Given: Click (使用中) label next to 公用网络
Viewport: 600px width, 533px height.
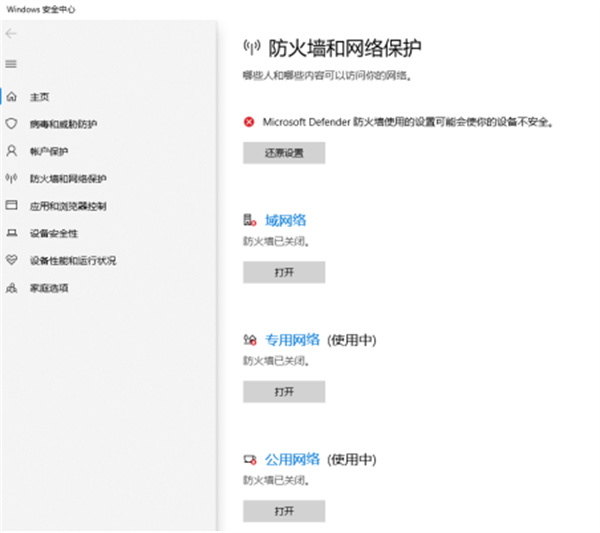Looking at the screenshot, I should point(352,460).
